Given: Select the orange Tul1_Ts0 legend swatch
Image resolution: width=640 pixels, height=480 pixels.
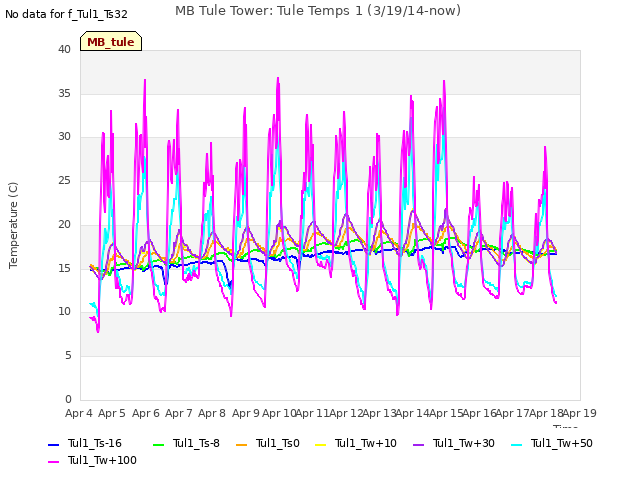Looking at the screenshot, I should pos(242,444).
